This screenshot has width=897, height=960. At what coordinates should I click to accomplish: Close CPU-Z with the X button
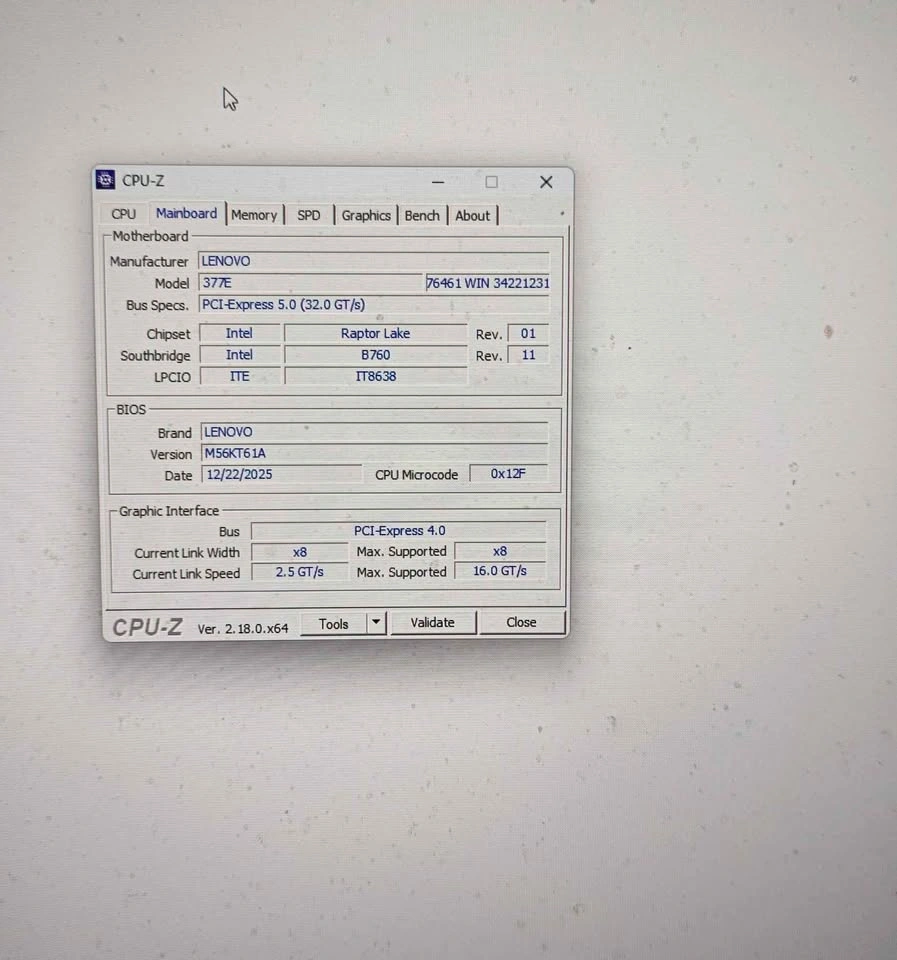(x=546, y=182)
